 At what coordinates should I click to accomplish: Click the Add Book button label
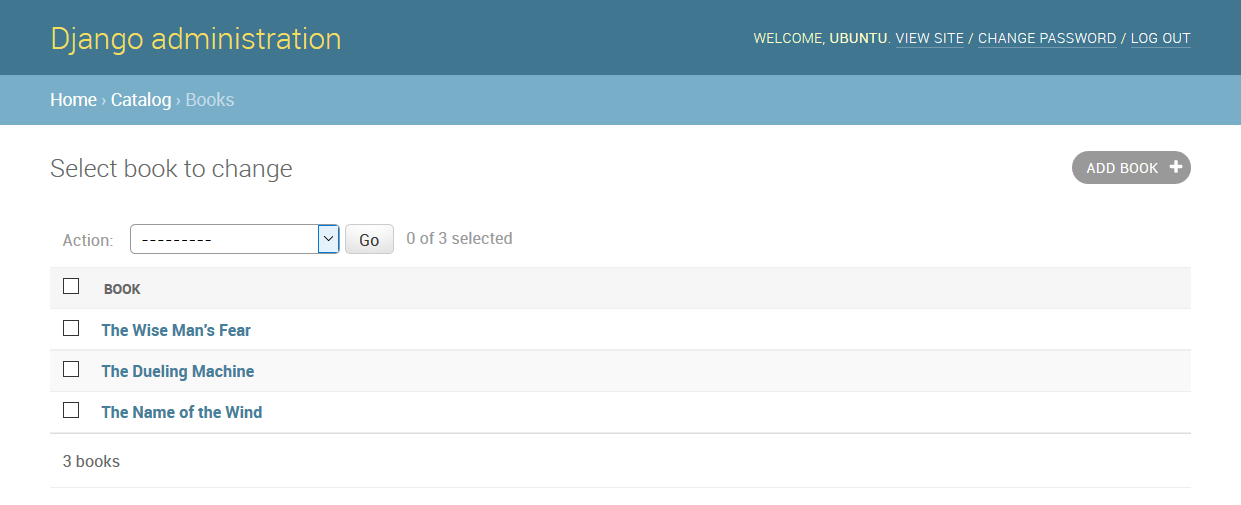[x=1122, y=168]
